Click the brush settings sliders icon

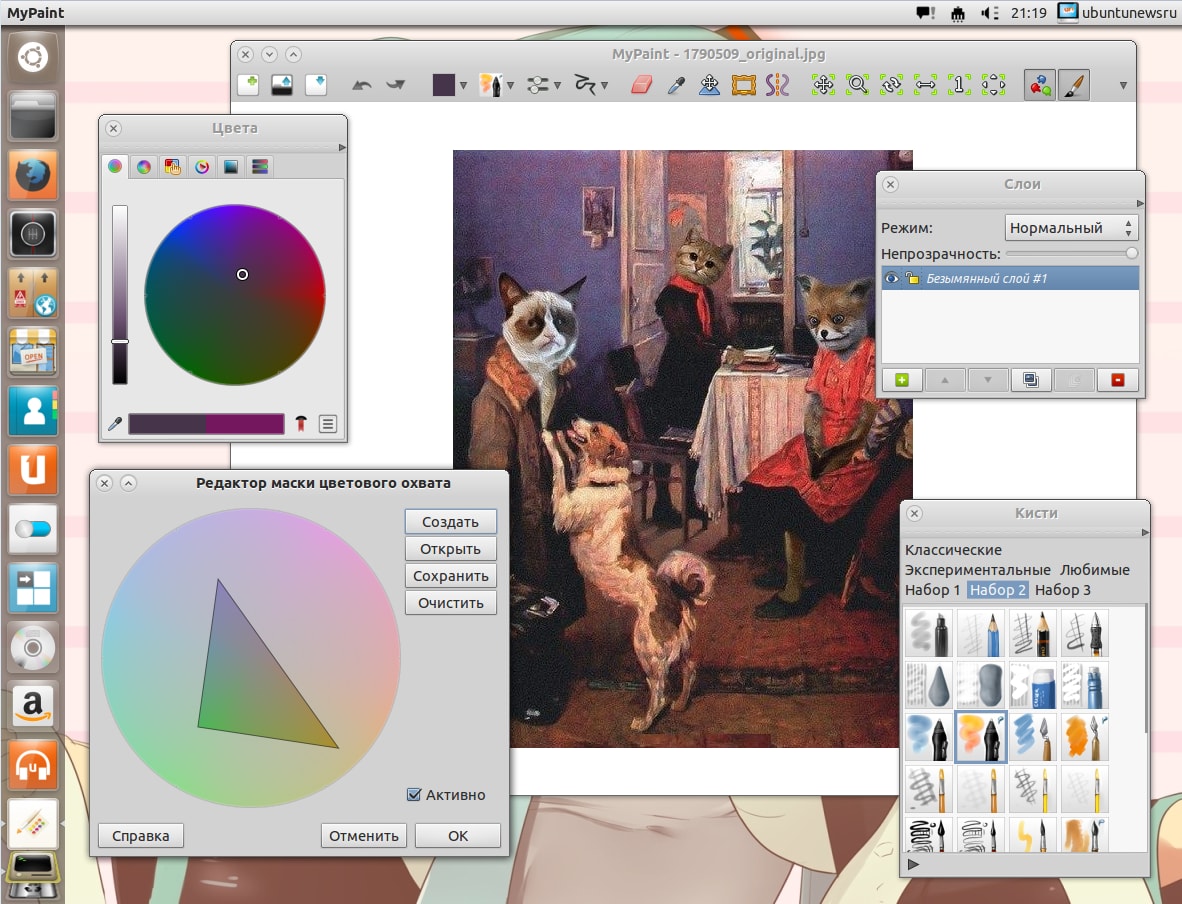coord(537,85)
